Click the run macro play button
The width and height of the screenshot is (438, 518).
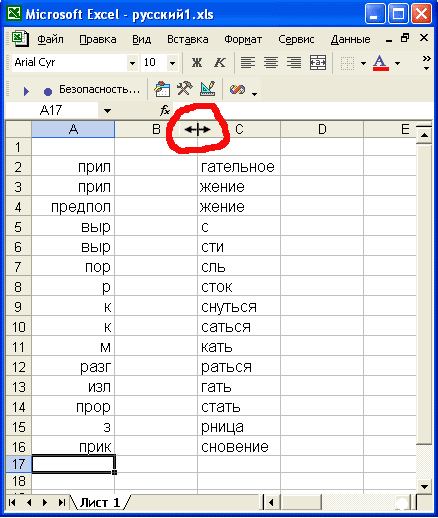(x=26, y=91)
